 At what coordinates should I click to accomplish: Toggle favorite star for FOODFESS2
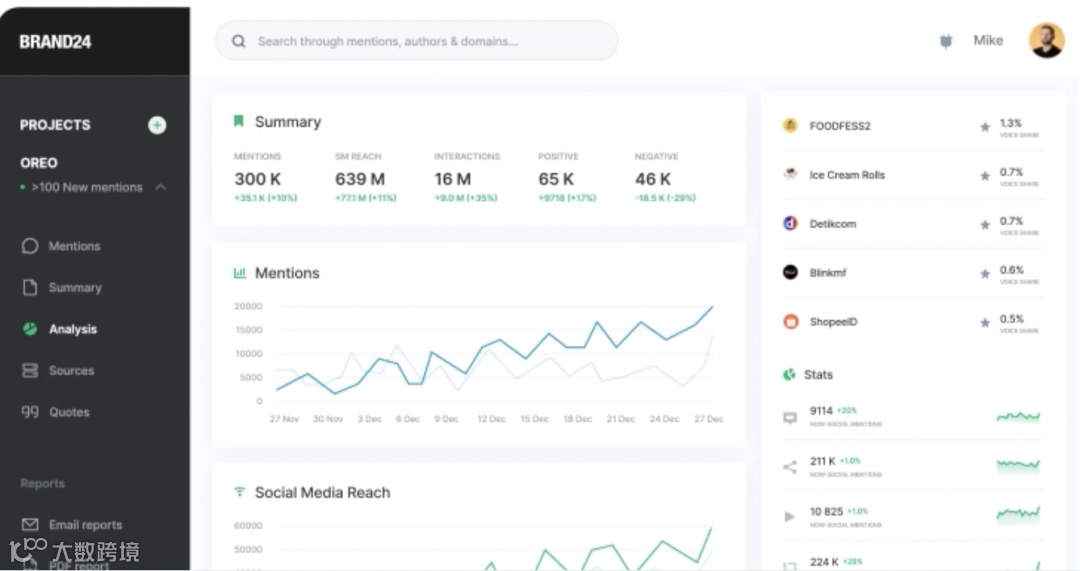(x=985, y=127)
